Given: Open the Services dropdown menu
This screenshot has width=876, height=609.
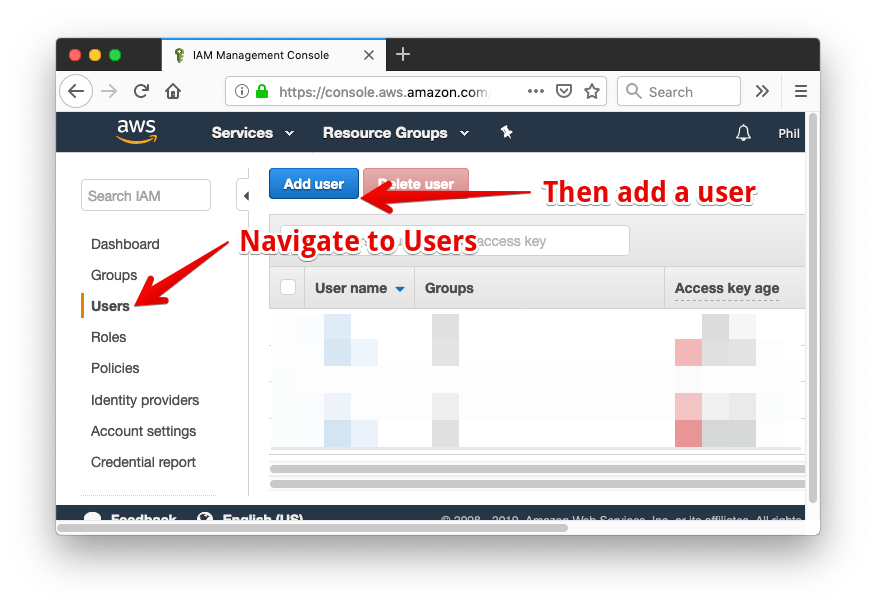Looking at the screenshot, I should (x=253, y=133).
